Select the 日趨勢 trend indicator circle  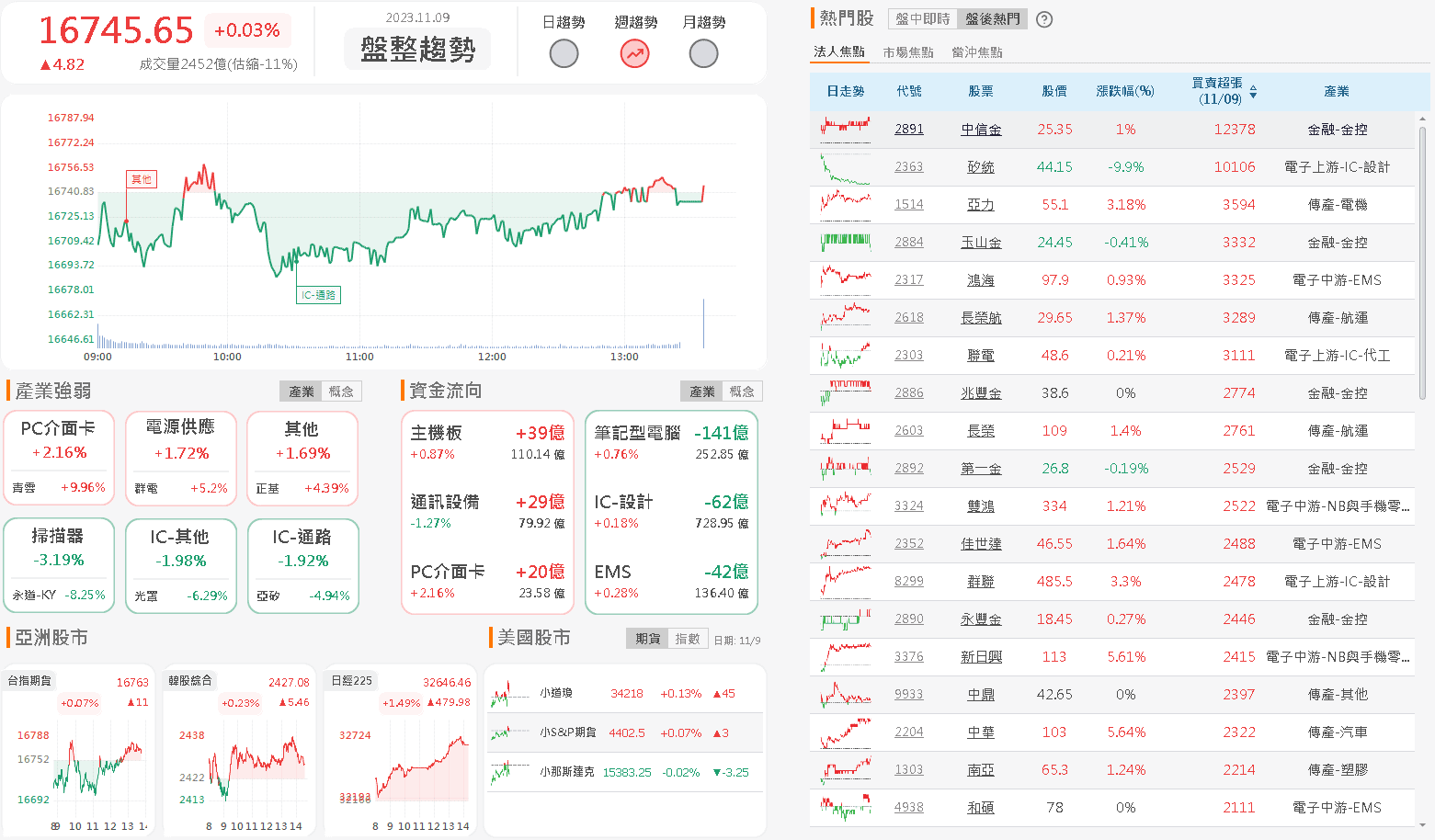click(564, 54)
